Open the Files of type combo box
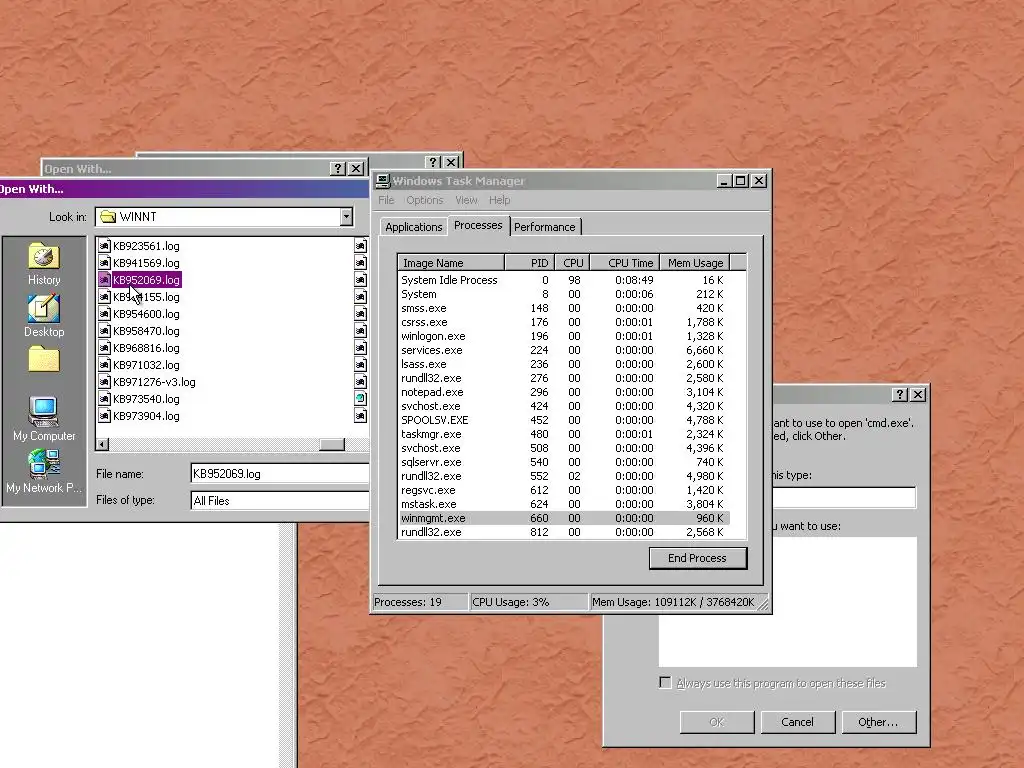Screen dimensions: 1024x768 click(x=280, y=501)
